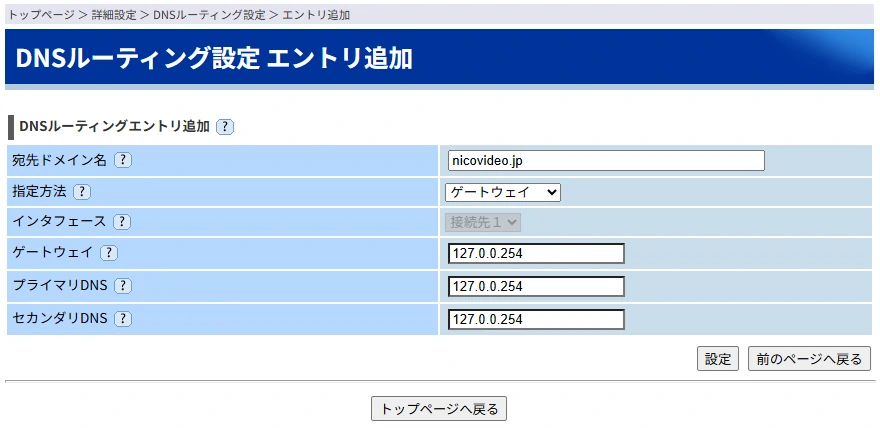Open the インタフェース help icon
The height and width of the screenshot is (428, 880).
point(122,222)
